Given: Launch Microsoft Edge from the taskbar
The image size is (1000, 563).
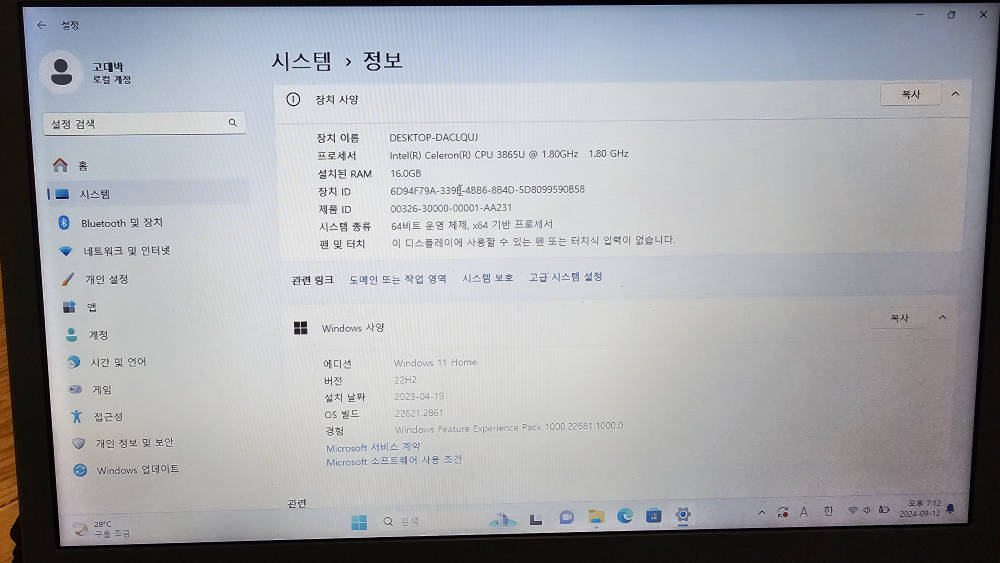Looking at the screenshot, I should 625,516.
